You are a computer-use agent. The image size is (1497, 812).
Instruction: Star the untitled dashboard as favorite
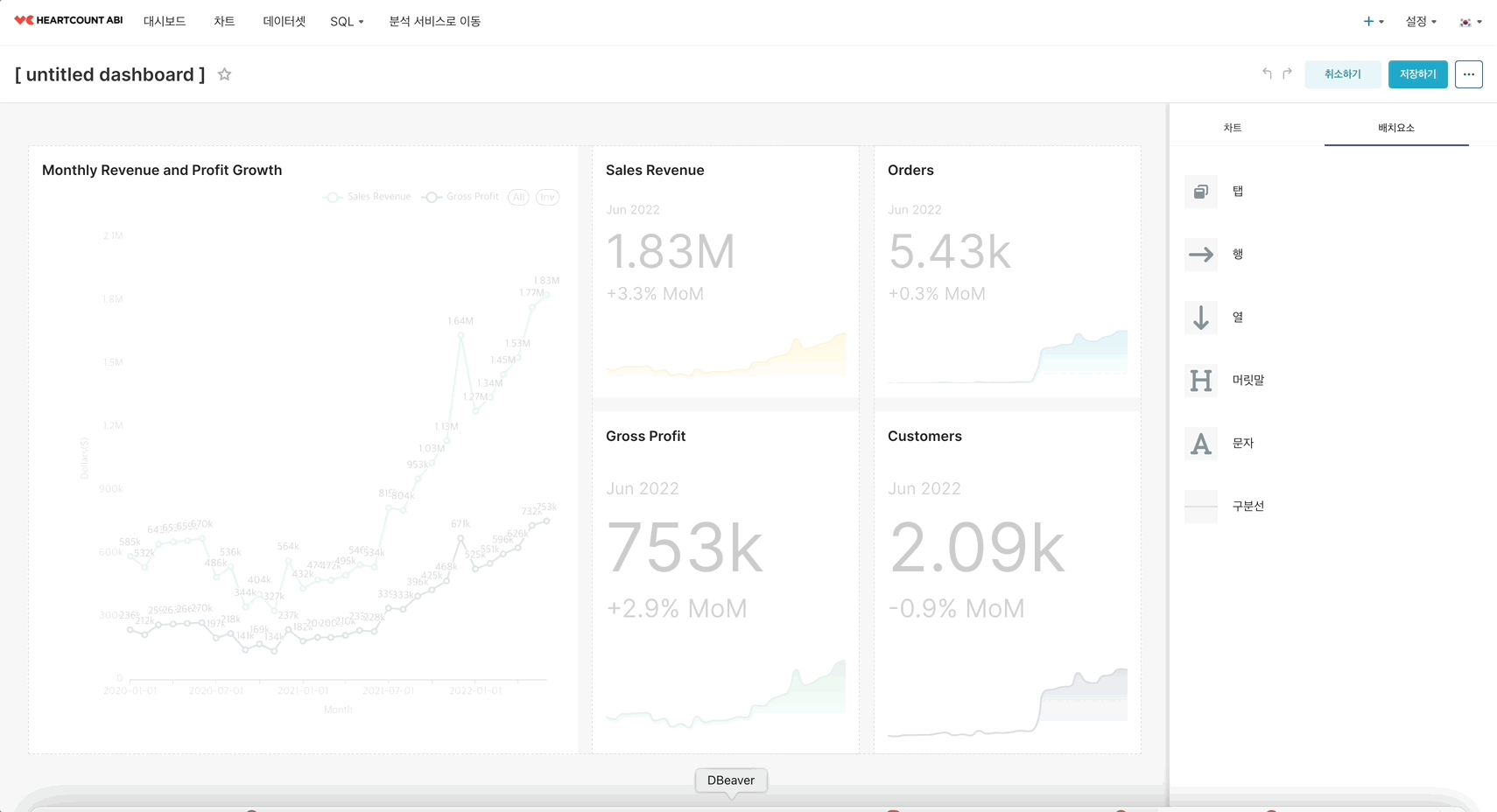click(x=224, y=74)
